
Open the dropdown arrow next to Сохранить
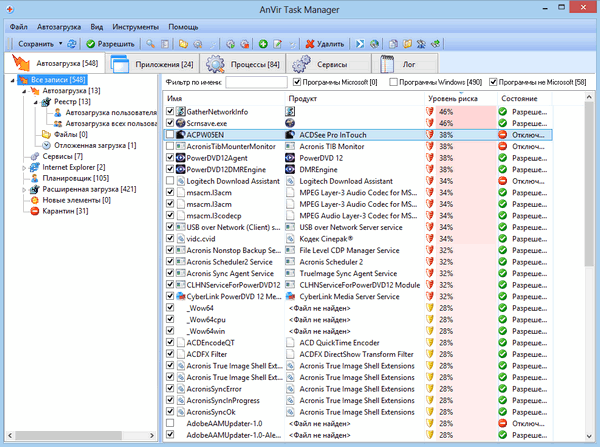pyautogui.click(x=60, y=44)
